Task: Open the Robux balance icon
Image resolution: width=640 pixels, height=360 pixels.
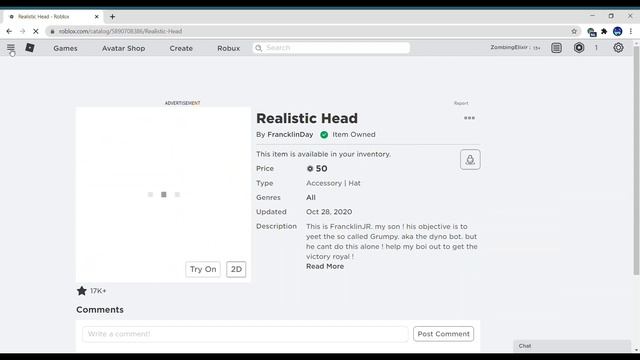Action: coord(579,48)
